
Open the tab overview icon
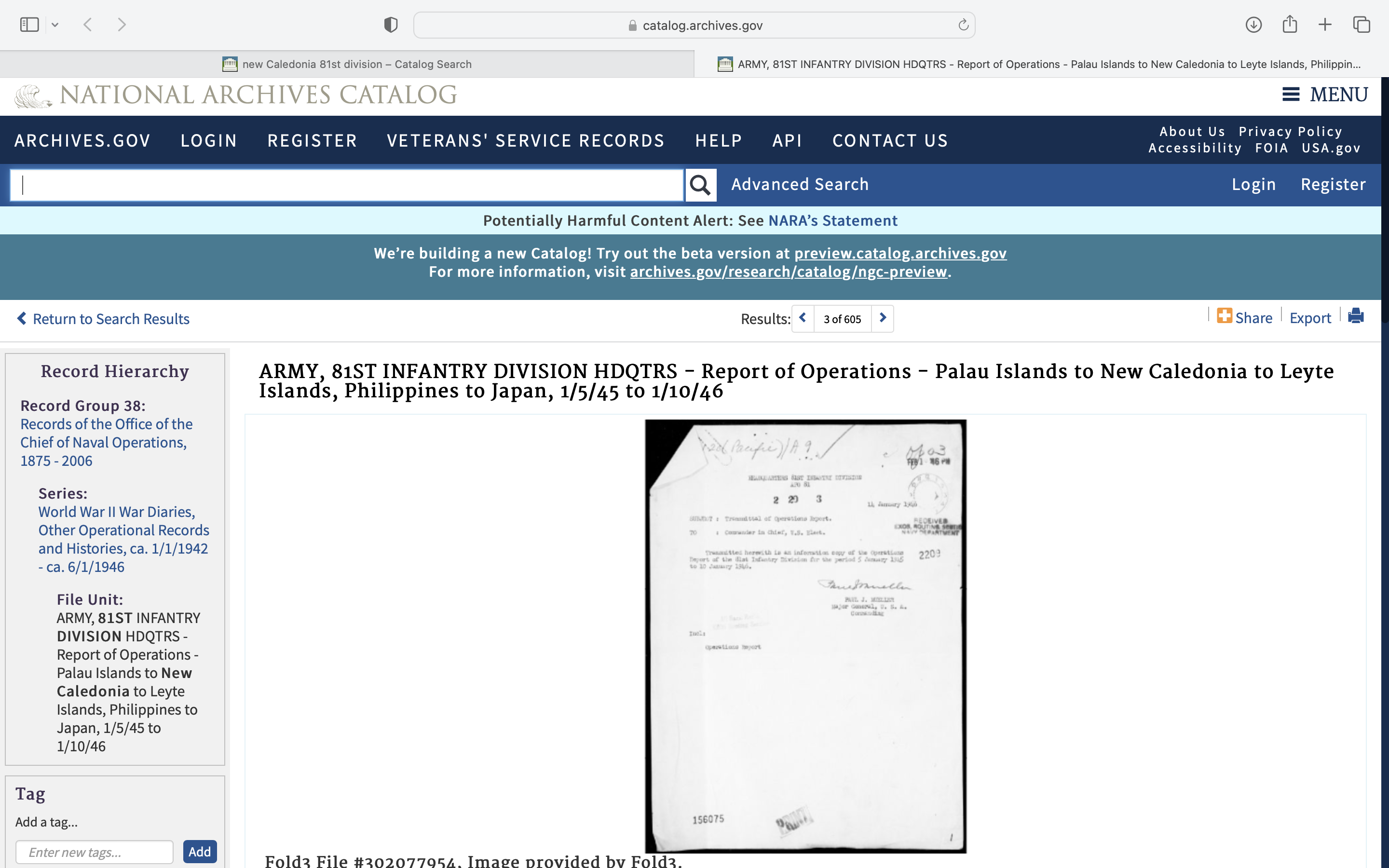click(1362, 25)
